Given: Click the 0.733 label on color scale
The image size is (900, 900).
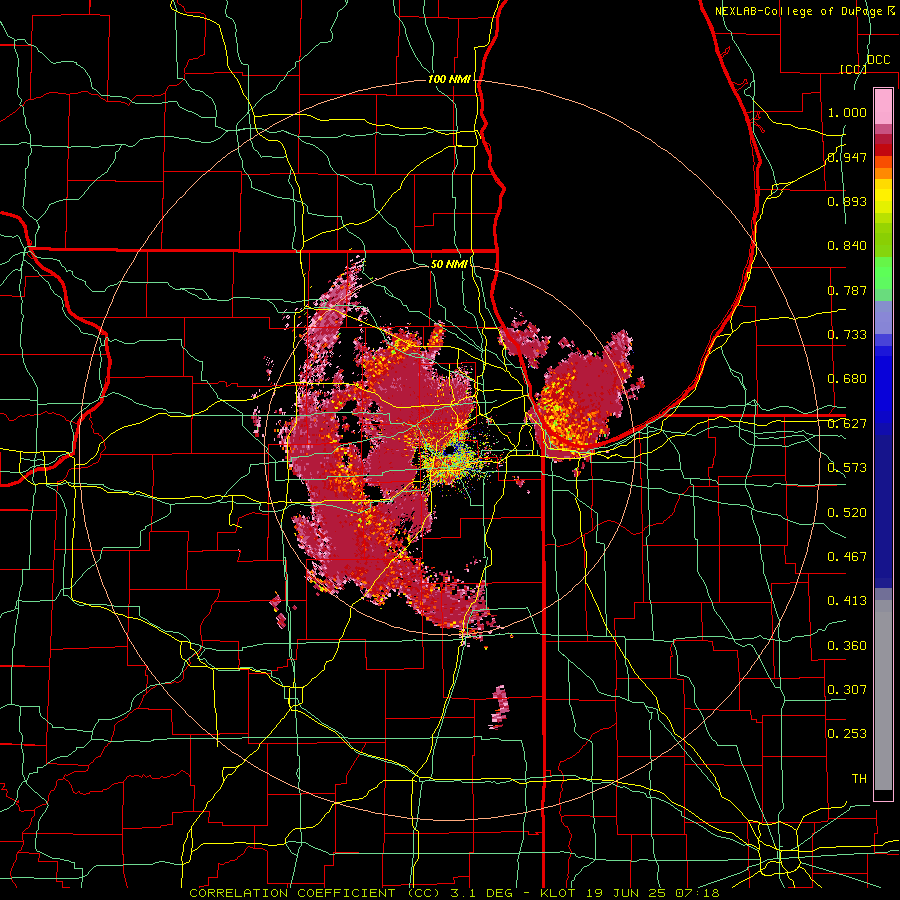Looking at the screenshot, I should coord(847,335).
